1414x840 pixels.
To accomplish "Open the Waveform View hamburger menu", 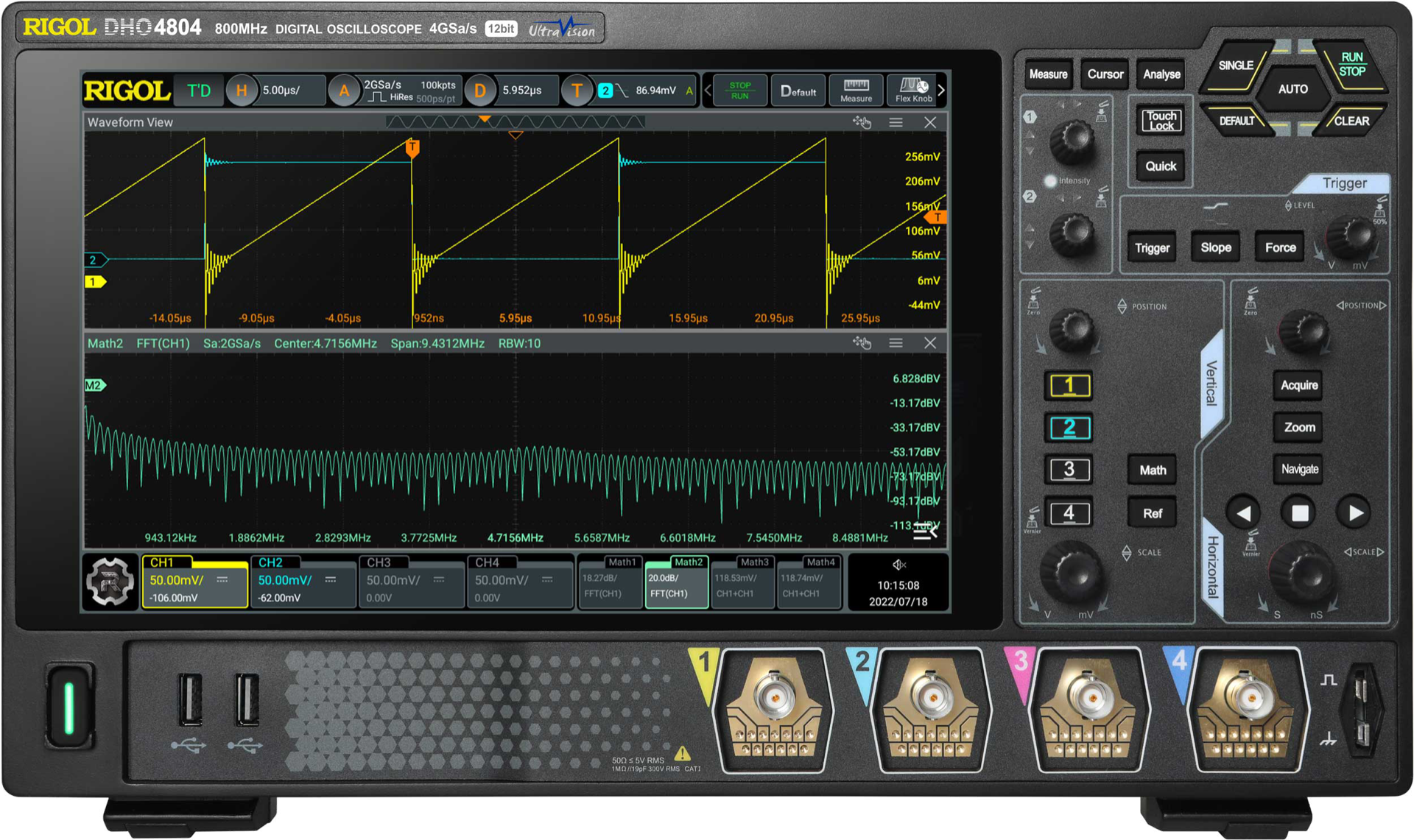I will 896,122.
